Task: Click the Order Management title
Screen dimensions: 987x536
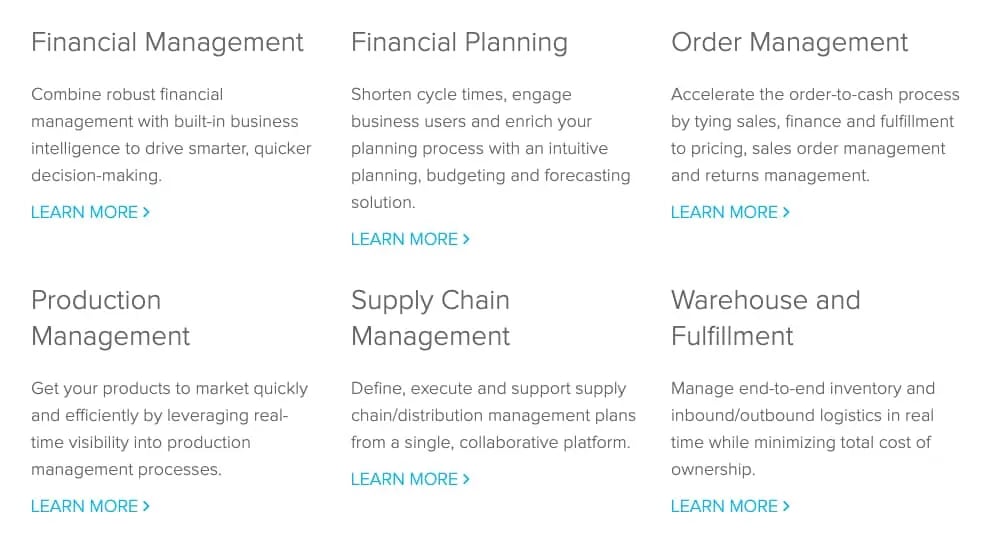Action: coord(789,42)
